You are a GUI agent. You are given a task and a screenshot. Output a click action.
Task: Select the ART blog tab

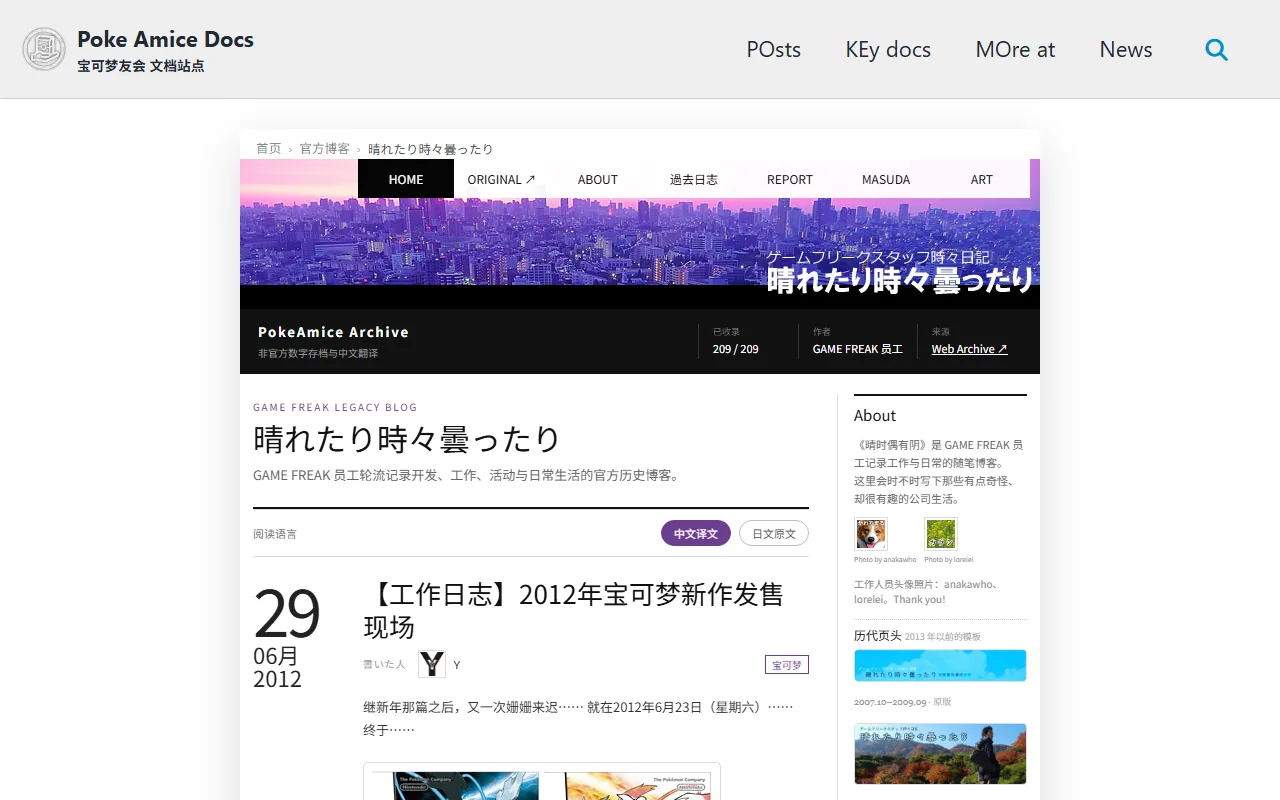[x=982, y=179]
